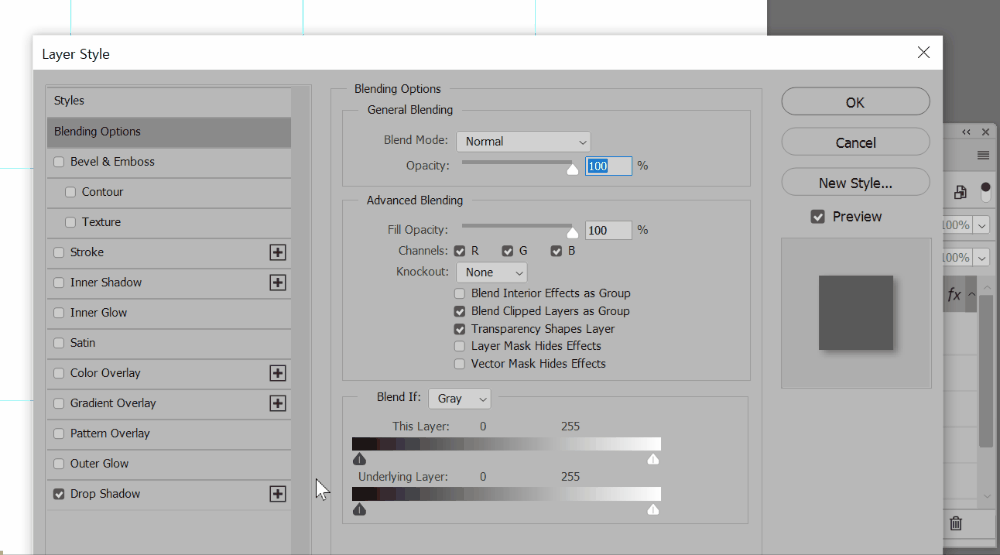This screenshot has height=555, width=1000.
Task: Enable the Texture checkbox
Action: pyautogui.click(x=70, y=222)
